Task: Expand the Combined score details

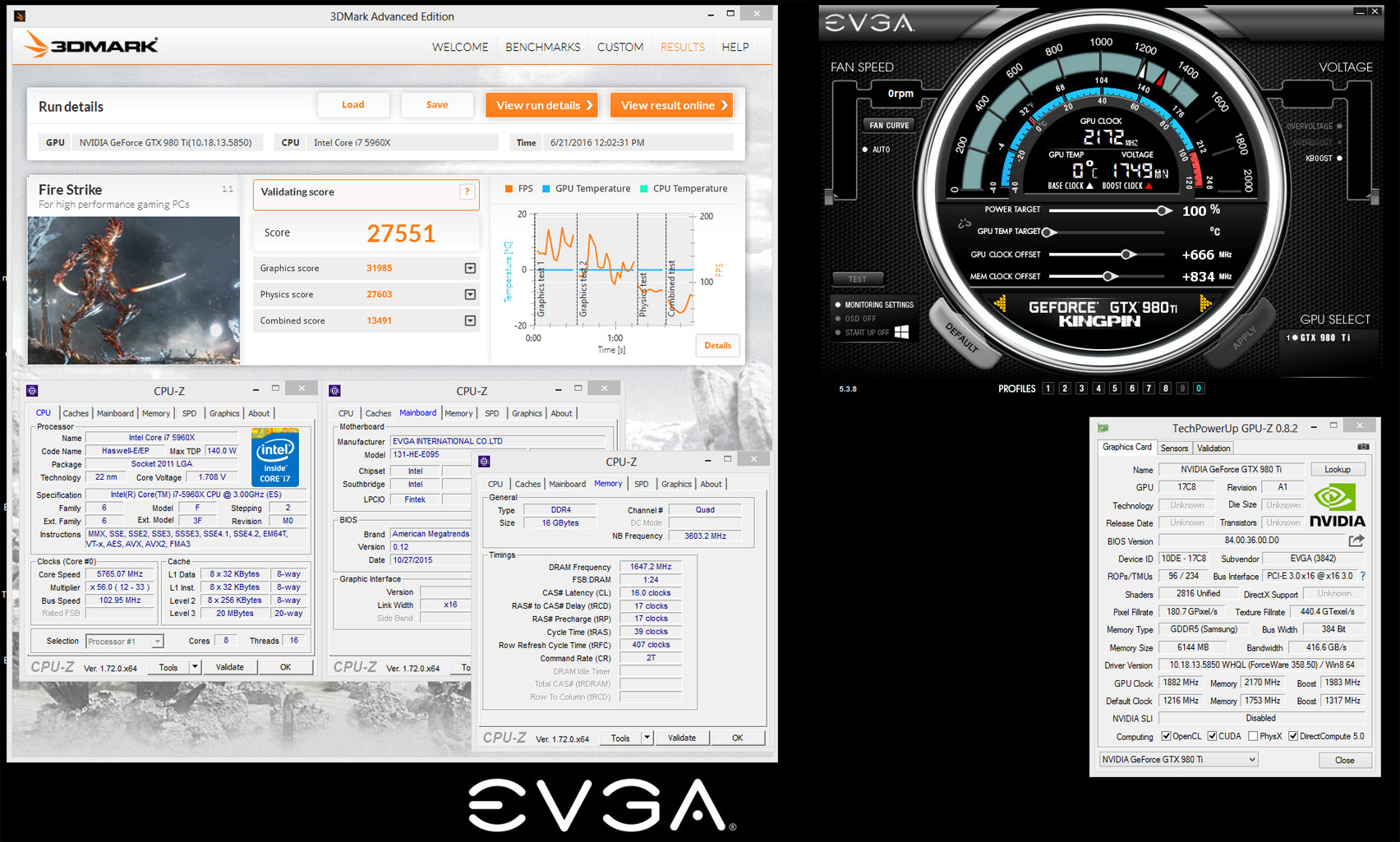Action: click(470, 320)
